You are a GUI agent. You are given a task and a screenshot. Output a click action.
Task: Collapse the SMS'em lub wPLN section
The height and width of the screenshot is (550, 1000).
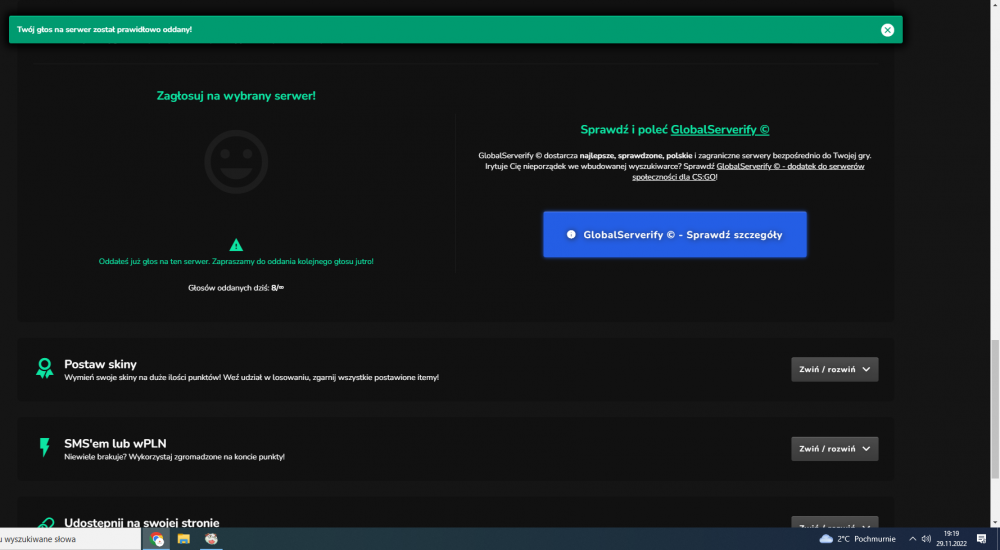pyautogui.click(x=834, y=449)
